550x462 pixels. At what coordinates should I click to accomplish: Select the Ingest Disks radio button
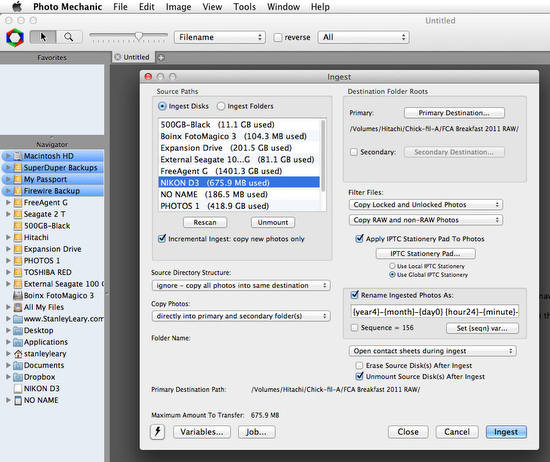point(162,106)
